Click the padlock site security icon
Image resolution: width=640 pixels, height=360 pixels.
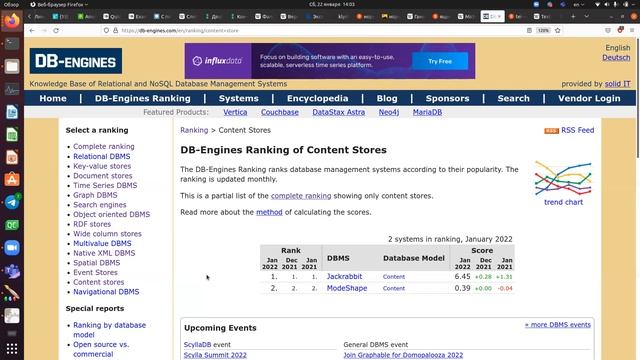click(116, 31)
